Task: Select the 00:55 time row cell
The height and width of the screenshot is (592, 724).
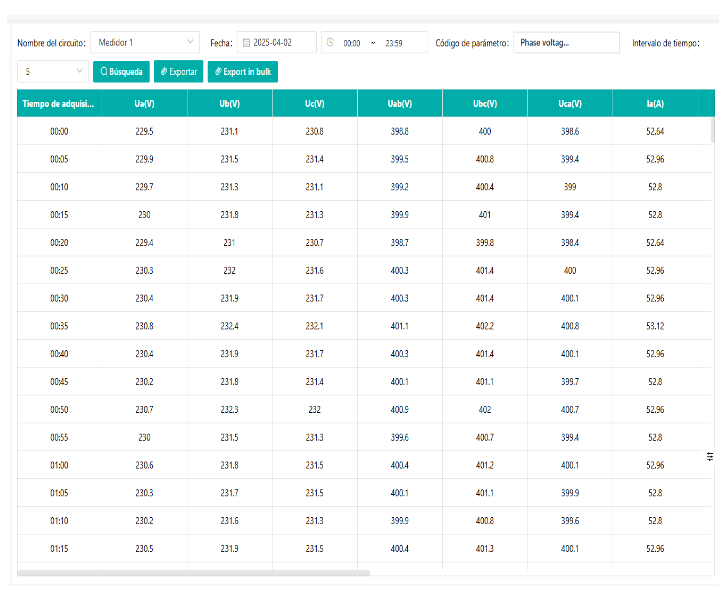Action: pyautogui.click(x=59, y=437)
